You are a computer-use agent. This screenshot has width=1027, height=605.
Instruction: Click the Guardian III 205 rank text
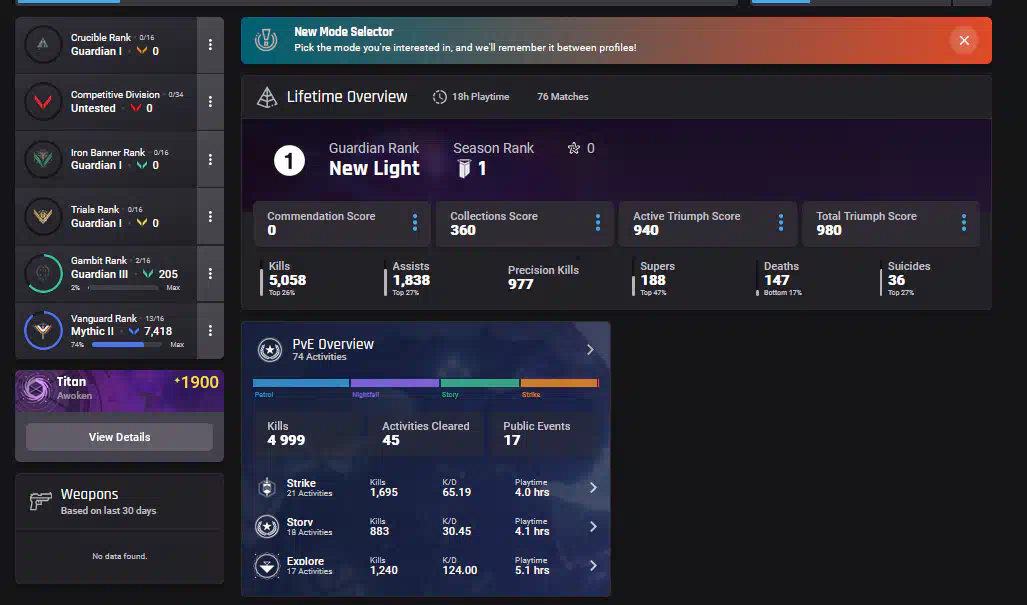(x=124, y=274)
